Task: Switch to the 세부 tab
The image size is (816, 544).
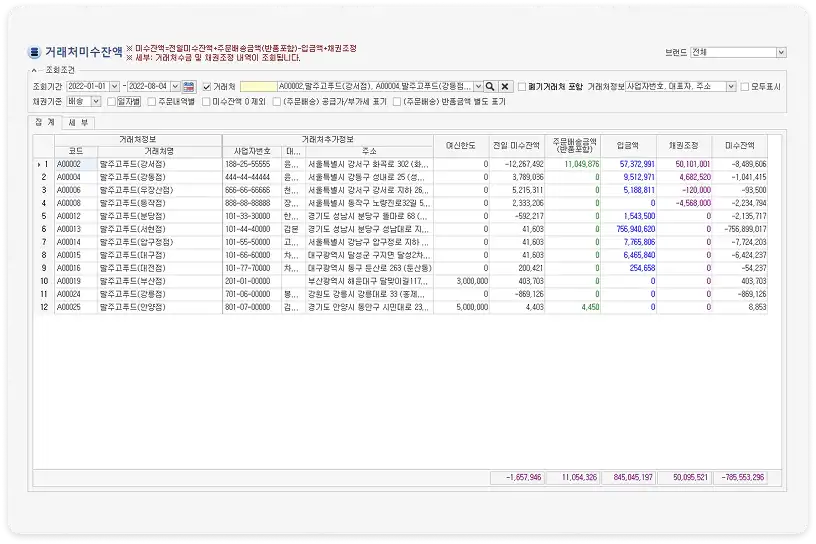Action: tap(78, 123)
